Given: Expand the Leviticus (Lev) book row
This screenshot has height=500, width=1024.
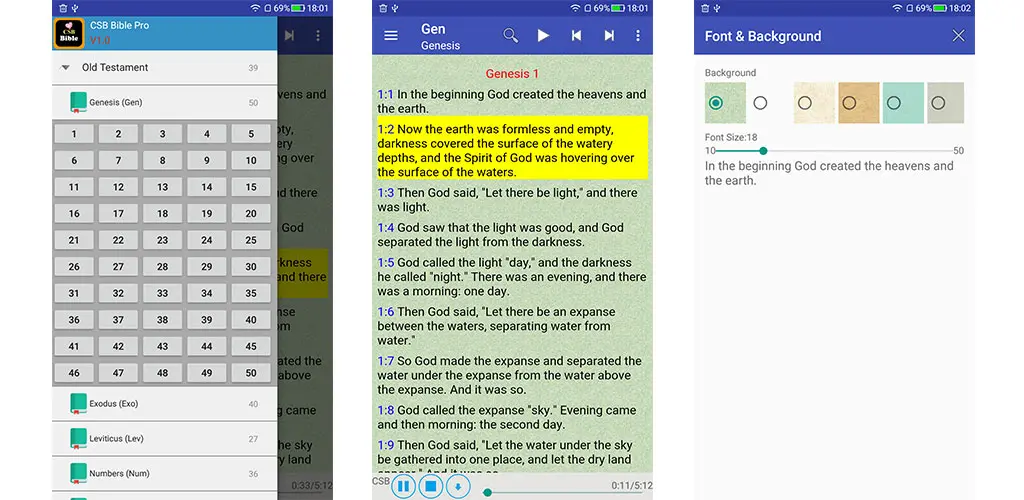Looking at the screenshot, I should 165,439.
